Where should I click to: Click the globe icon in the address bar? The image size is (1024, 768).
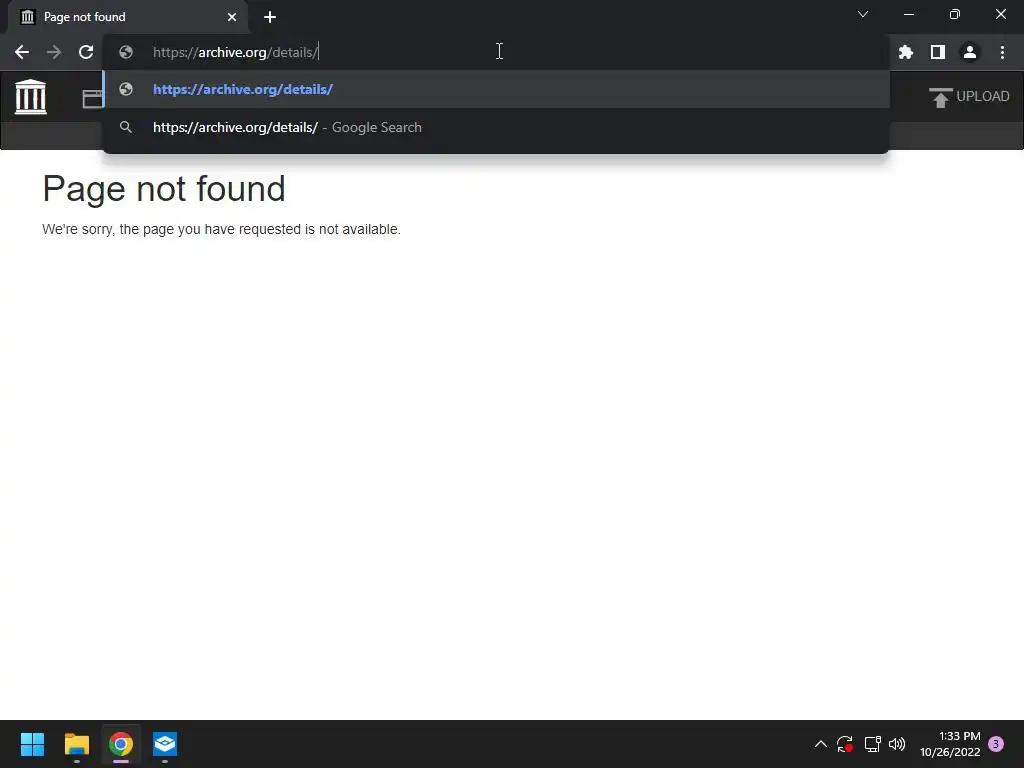pos(126,52)
